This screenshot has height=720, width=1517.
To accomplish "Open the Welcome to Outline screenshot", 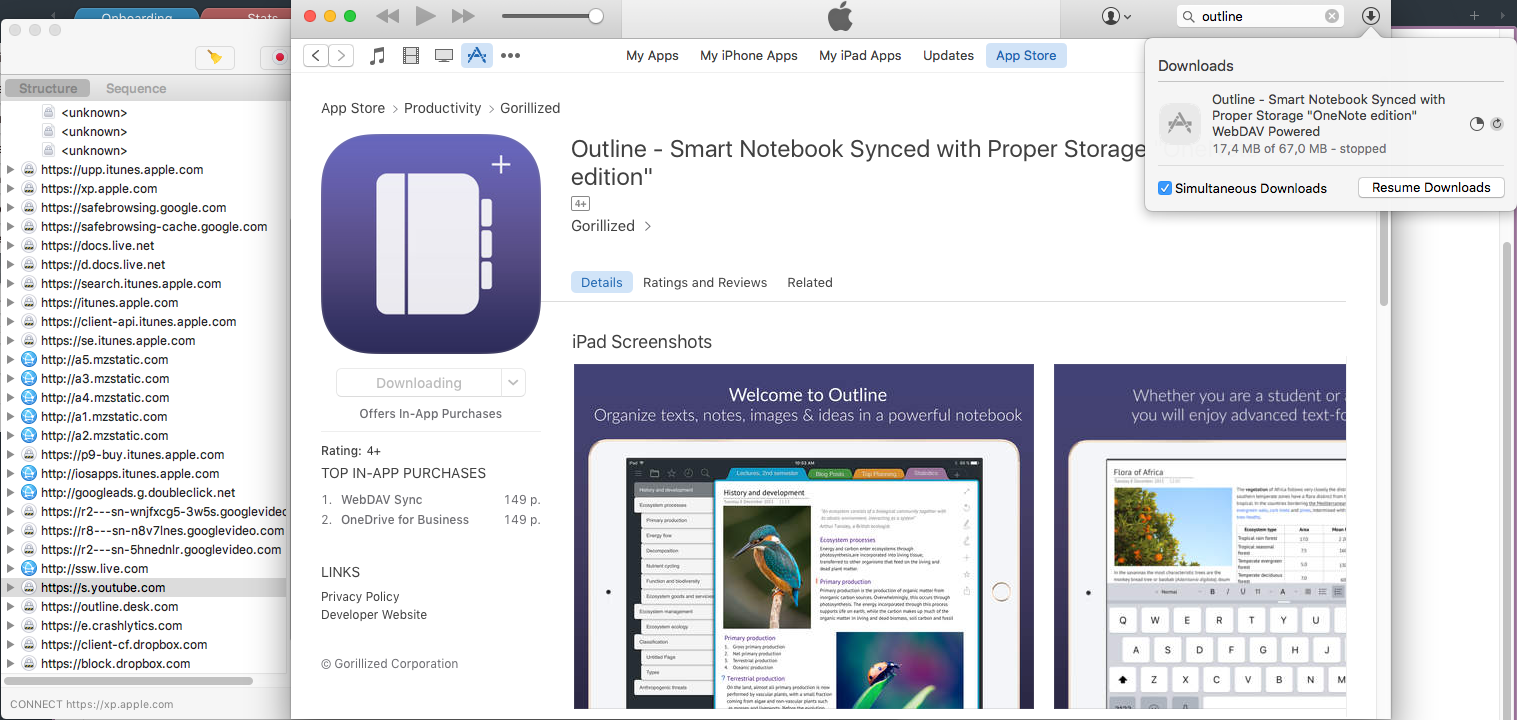I will [x=804, y=537].
